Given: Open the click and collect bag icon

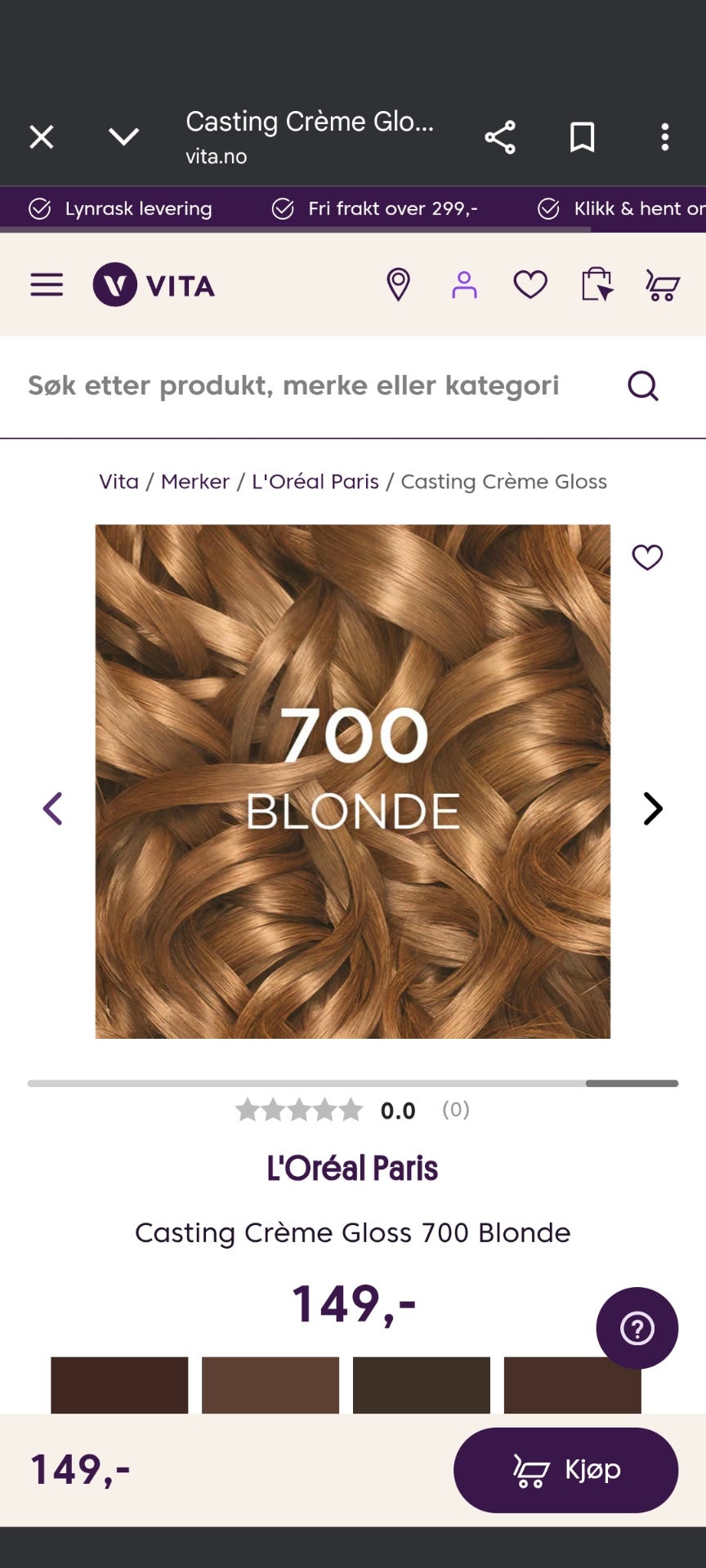Looking at the screenshot, I should tap(597, 285).
